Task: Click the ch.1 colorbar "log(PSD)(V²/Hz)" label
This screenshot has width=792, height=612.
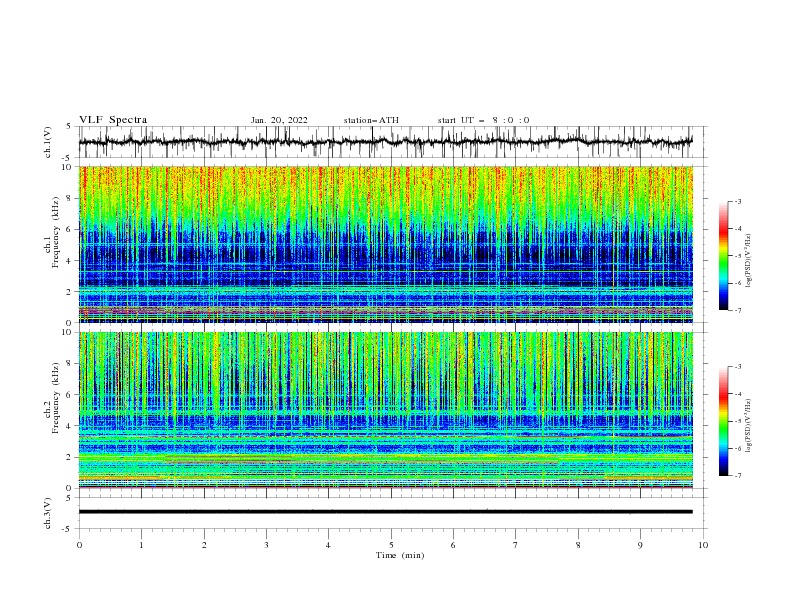Action: [x=749, y=261]
